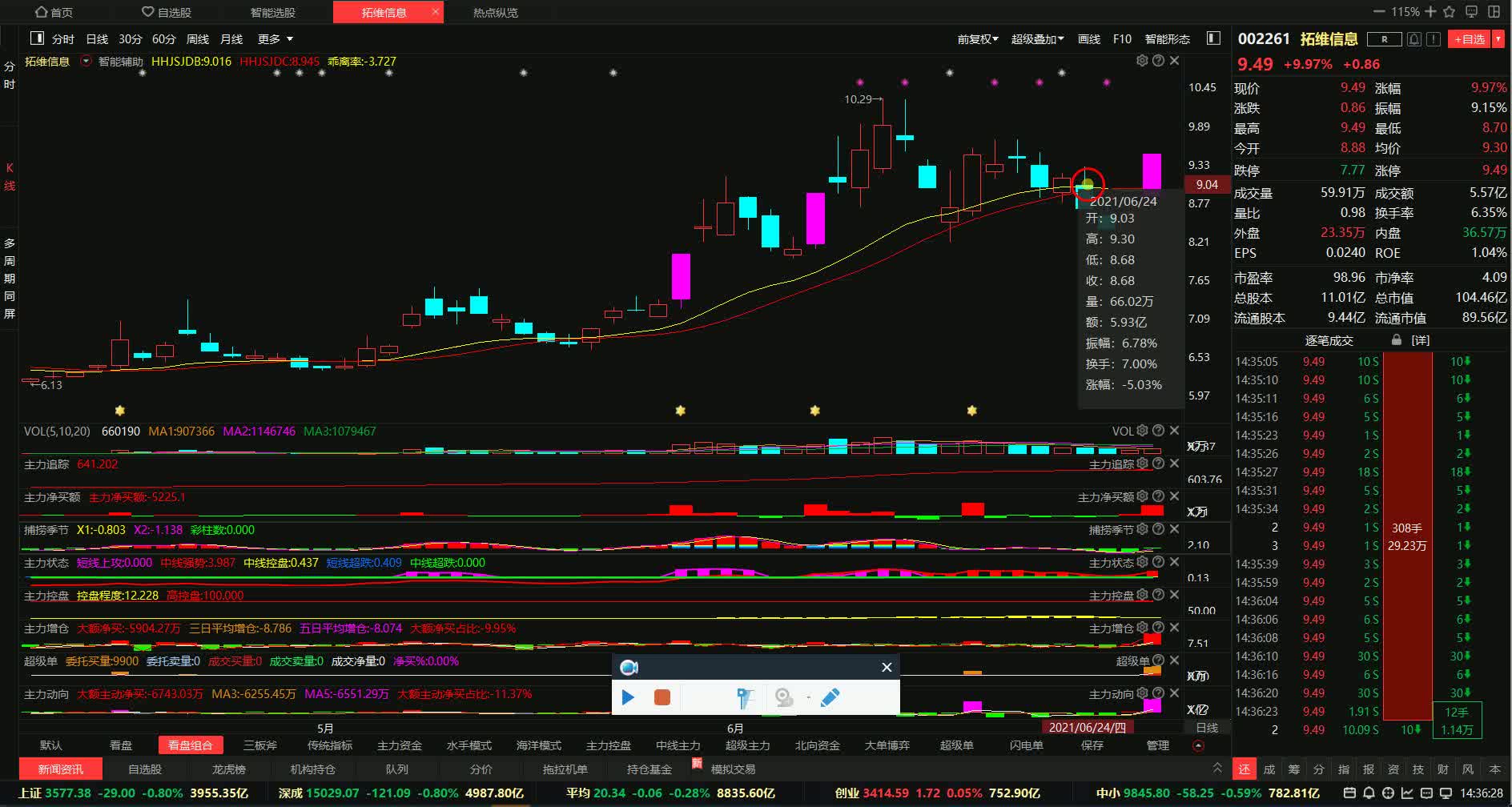
Task: Open F10 company info
Action: tap(1122, 38)
